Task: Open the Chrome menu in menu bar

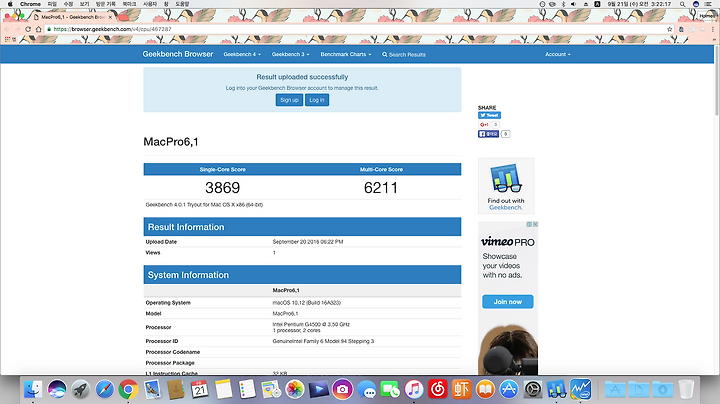Action: 30,4
